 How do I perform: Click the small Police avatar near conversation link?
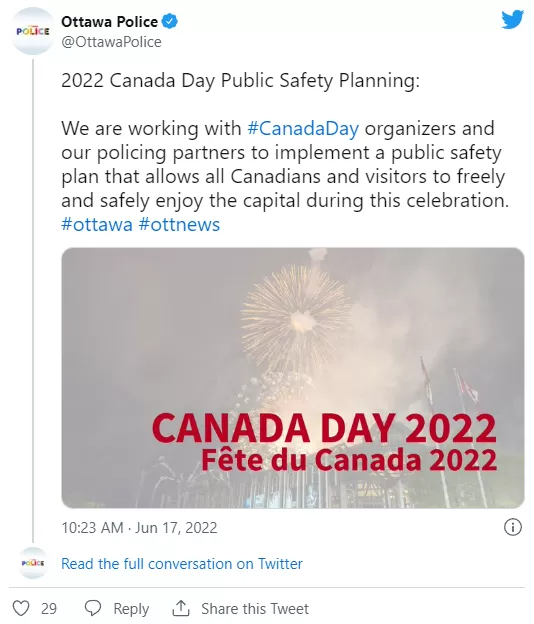pos(33,563)
